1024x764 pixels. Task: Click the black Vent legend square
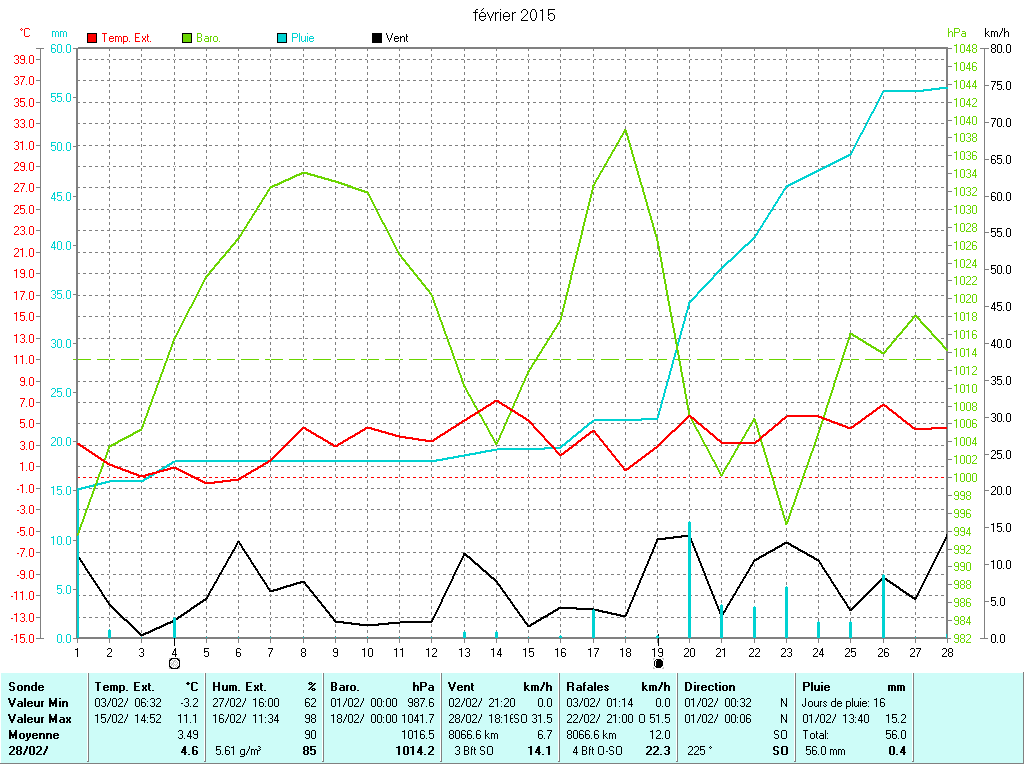tap(376, 38)
